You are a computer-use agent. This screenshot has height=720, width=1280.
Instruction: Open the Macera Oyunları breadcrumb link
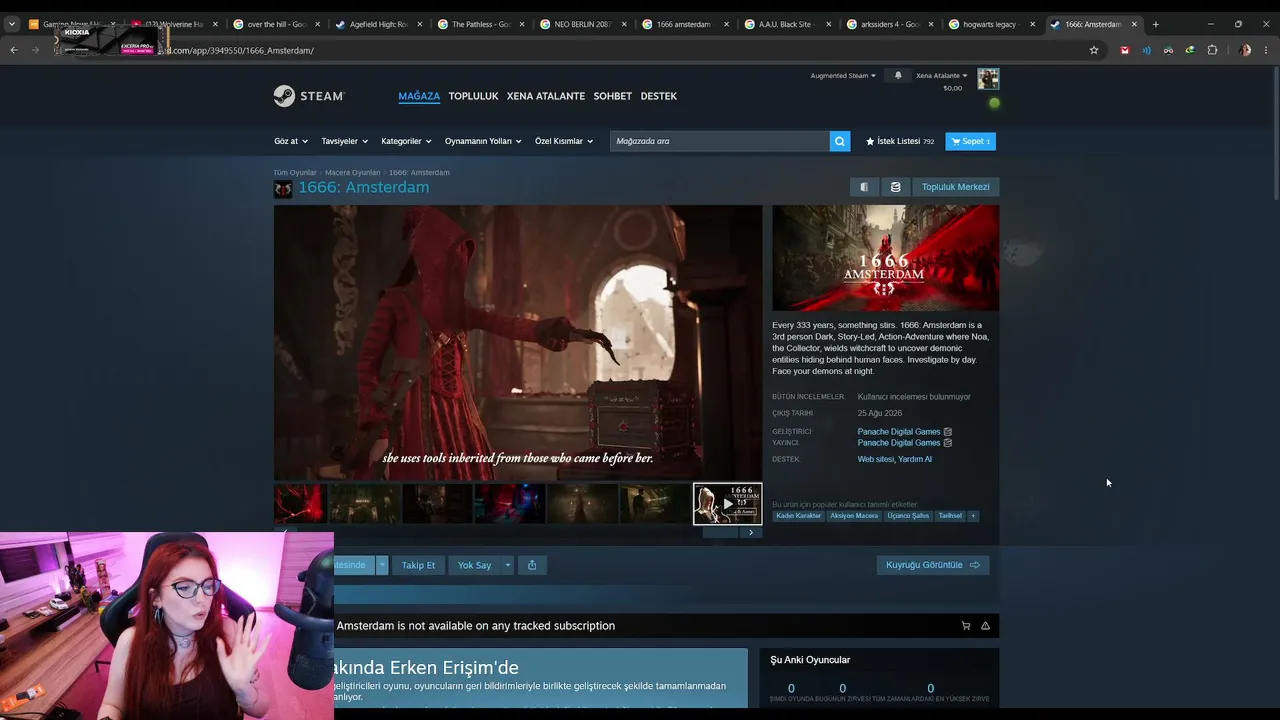352,173
